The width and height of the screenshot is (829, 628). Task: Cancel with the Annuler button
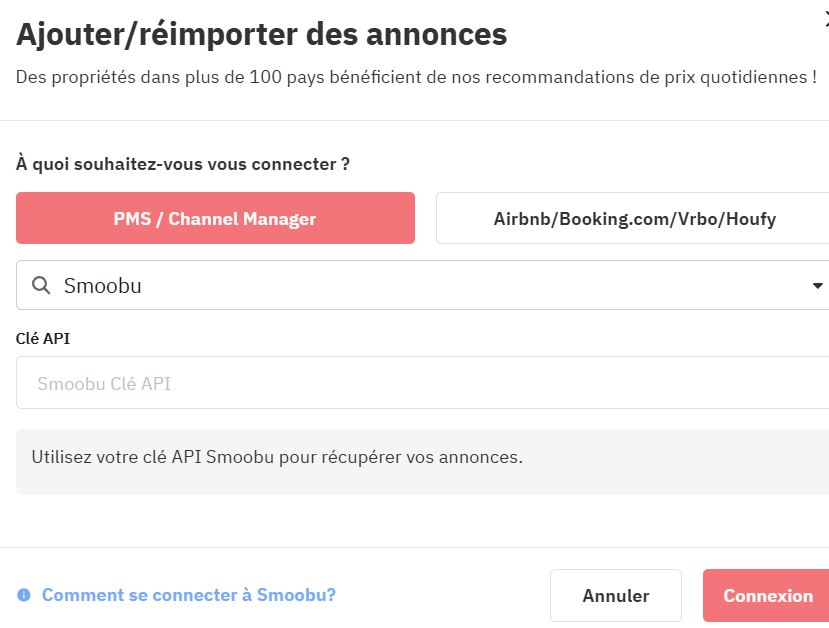[615, 595]
